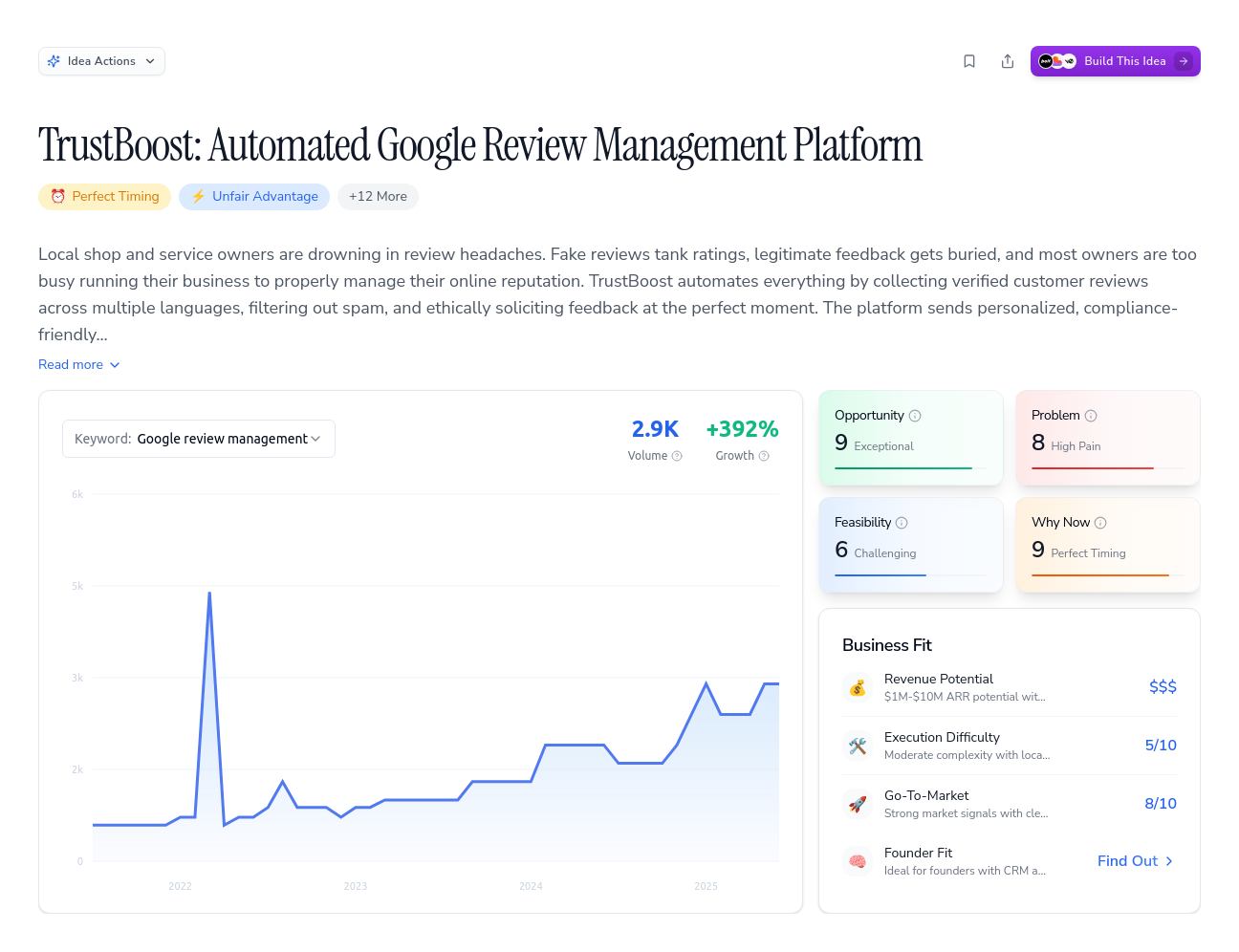This screenshot has height=952, width=1239.
Task: Click the +392% growth value
Action: click(x=742, y=429)
